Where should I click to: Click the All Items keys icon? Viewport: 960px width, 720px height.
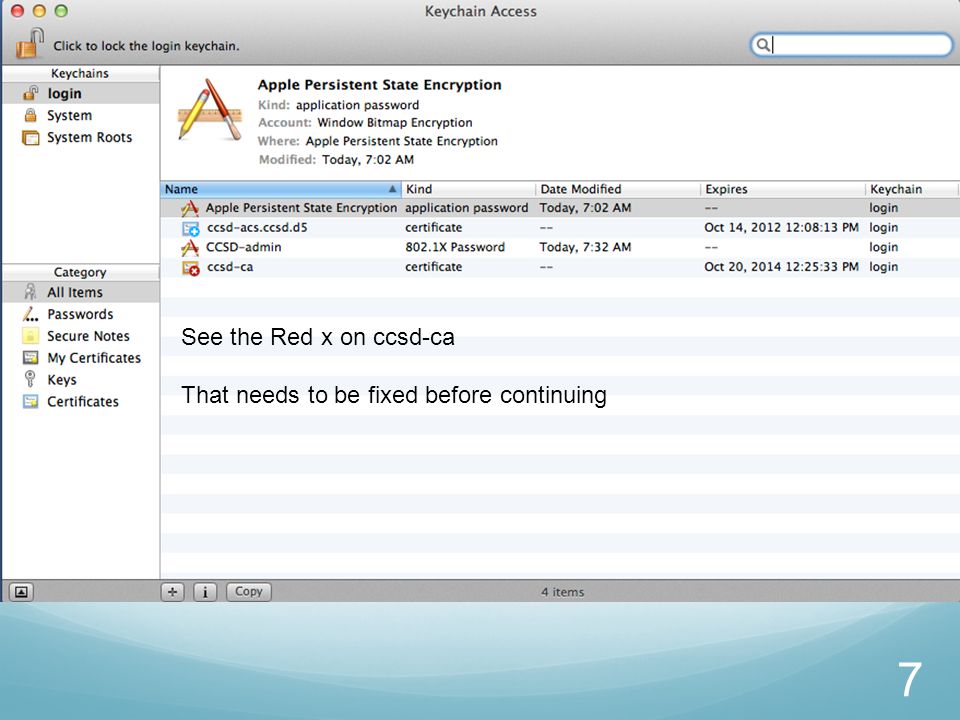(x=30, y=292)
